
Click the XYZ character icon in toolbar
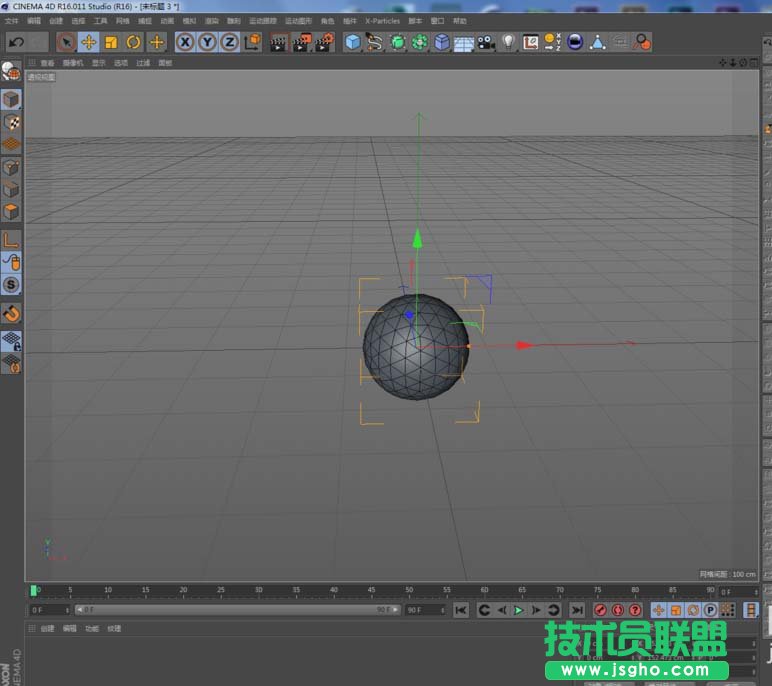coord(552,42)
